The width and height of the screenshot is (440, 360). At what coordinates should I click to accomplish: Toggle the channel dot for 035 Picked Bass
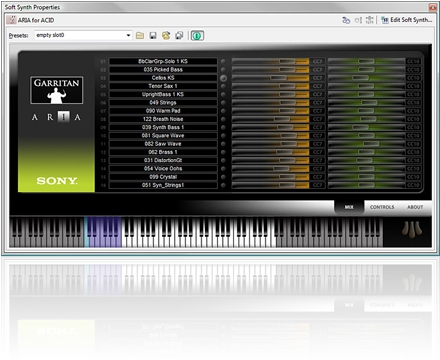[223, 70]
